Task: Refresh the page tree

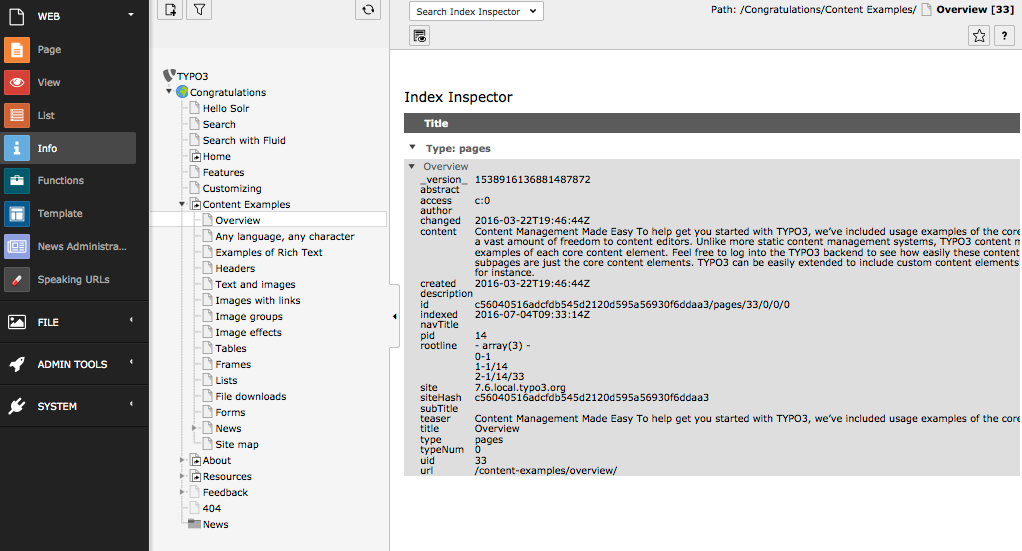Action: coord(369,9)
